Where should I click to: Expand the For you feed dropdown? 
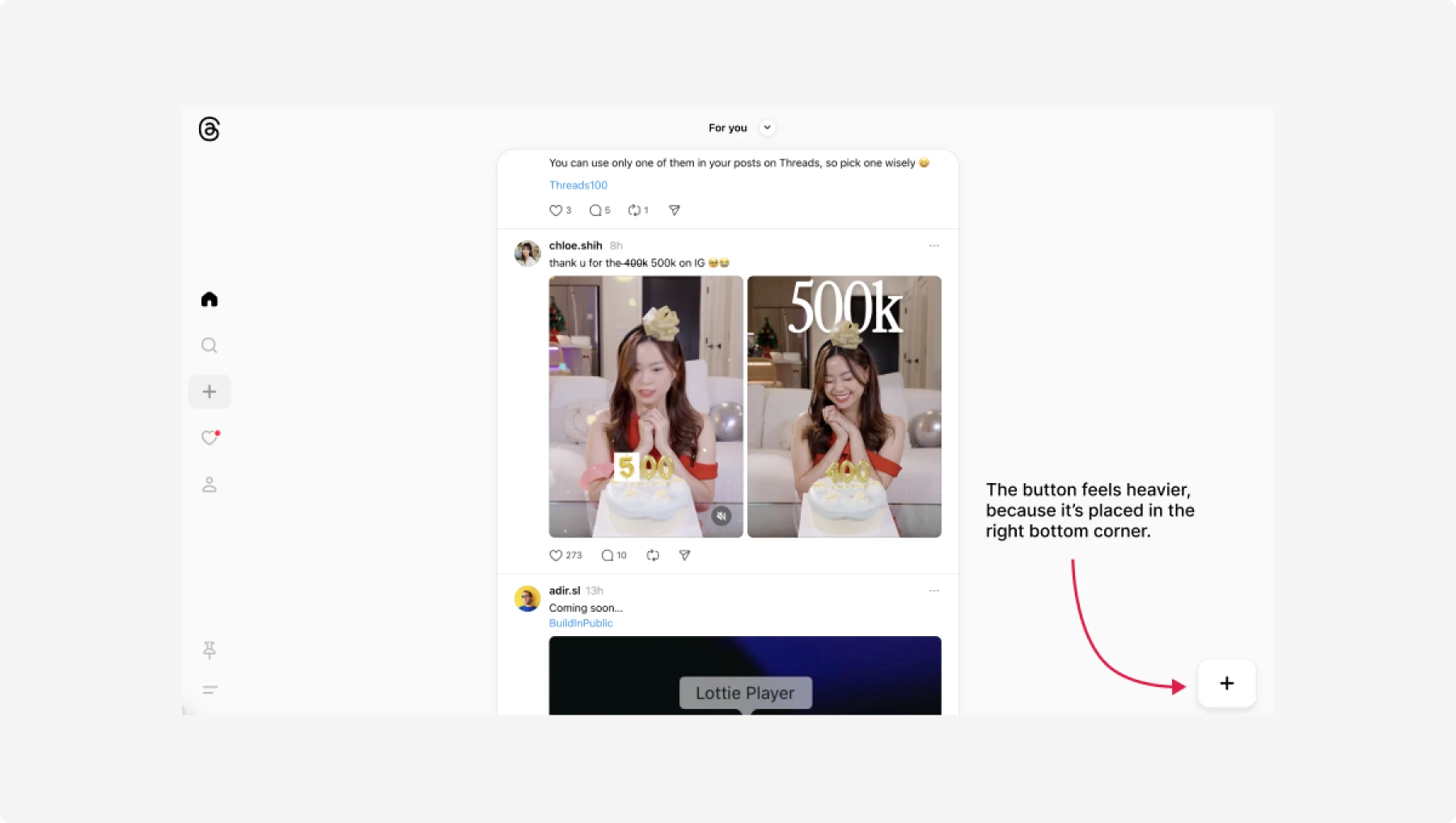767,128
